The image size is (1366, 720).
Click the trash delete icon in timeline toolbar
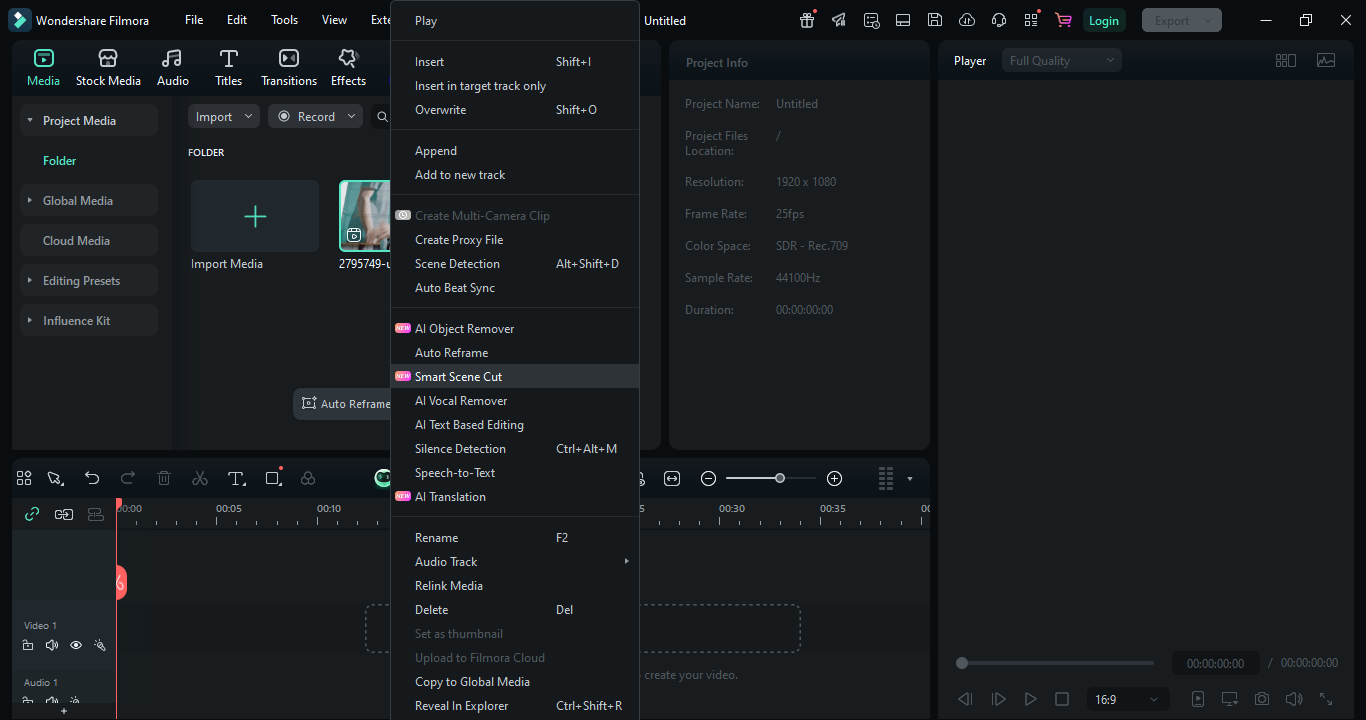click(x=164, y=479)
